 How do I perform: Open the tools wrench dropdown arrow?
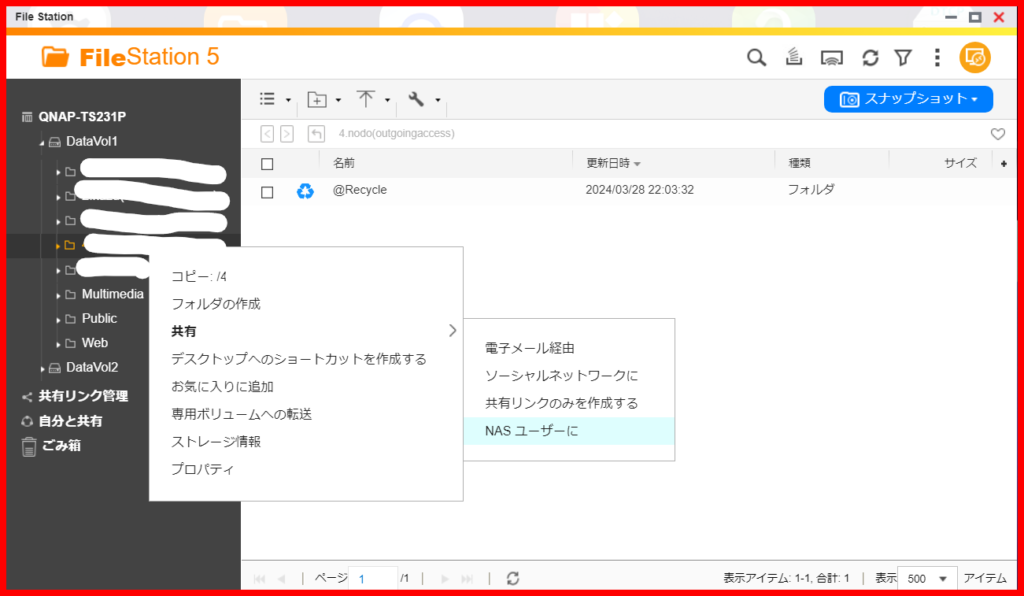tap(438, 101)
